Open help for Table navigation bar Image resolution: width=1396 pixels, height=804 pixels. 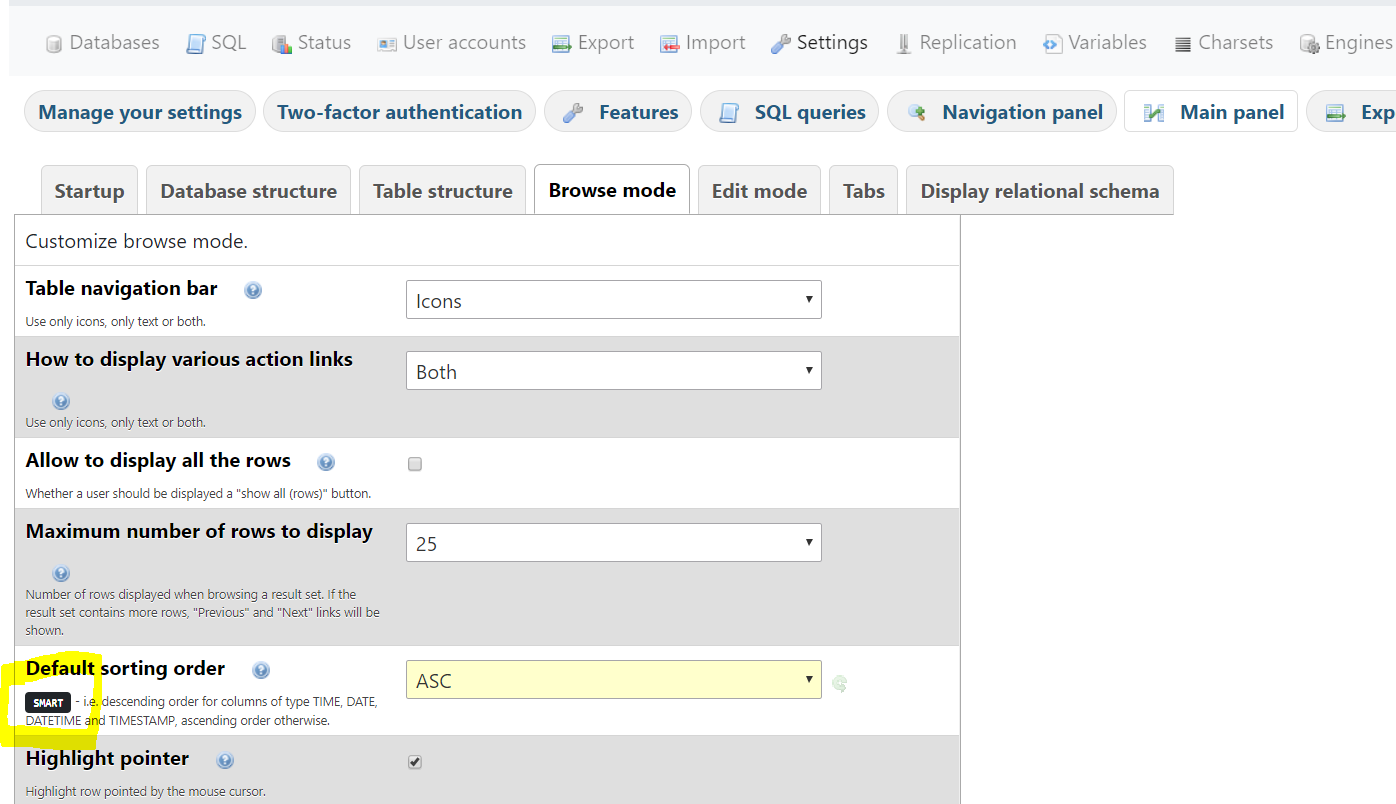[x=252, y=289]
